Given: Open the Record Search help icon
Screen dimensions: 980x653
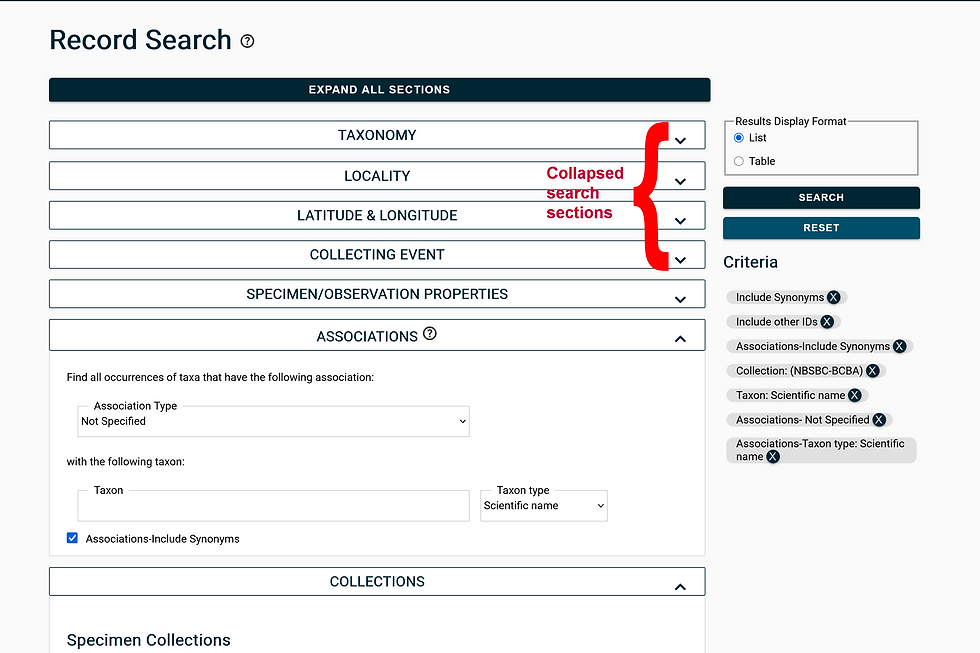Looking at the screenshot, I should click(x=246, y=40).
